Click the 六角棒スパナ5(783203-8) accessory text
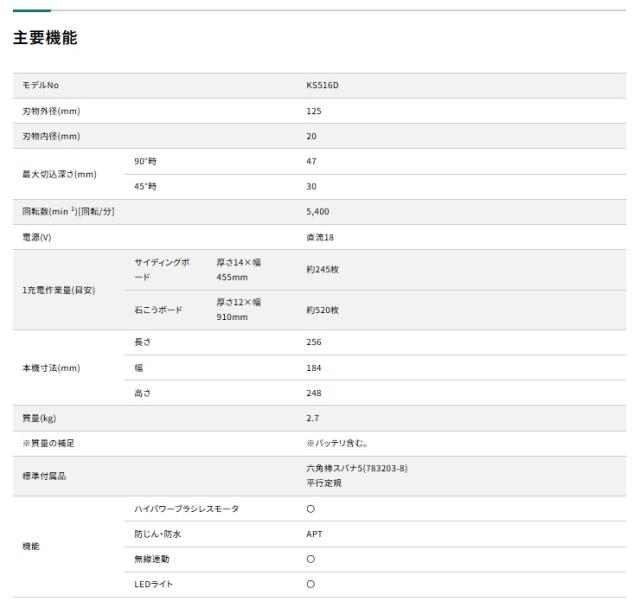The image size is (640, 608). 357,468
